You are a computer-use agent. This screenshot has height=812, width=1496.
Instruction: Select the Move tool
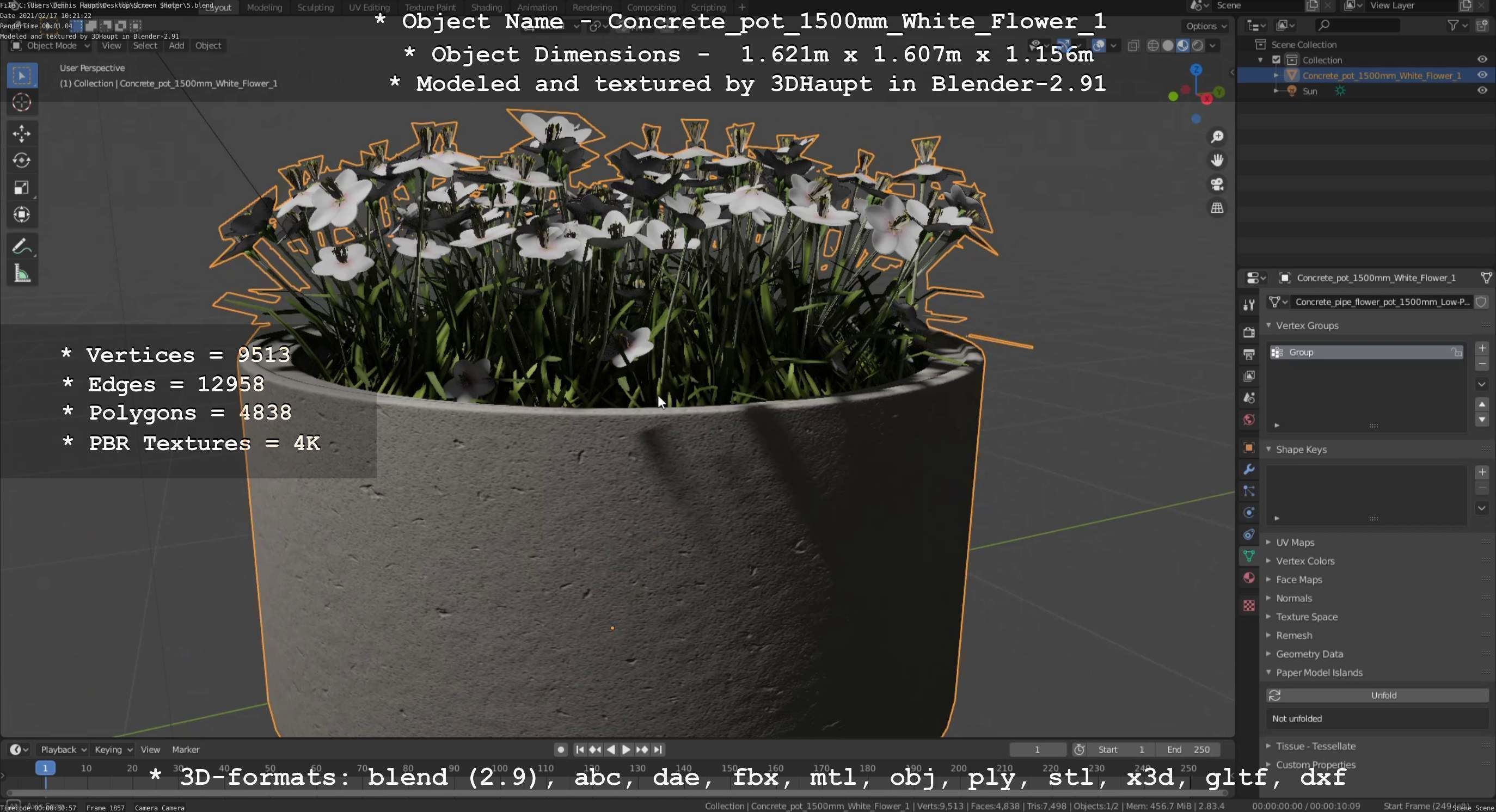click(22, 134)
